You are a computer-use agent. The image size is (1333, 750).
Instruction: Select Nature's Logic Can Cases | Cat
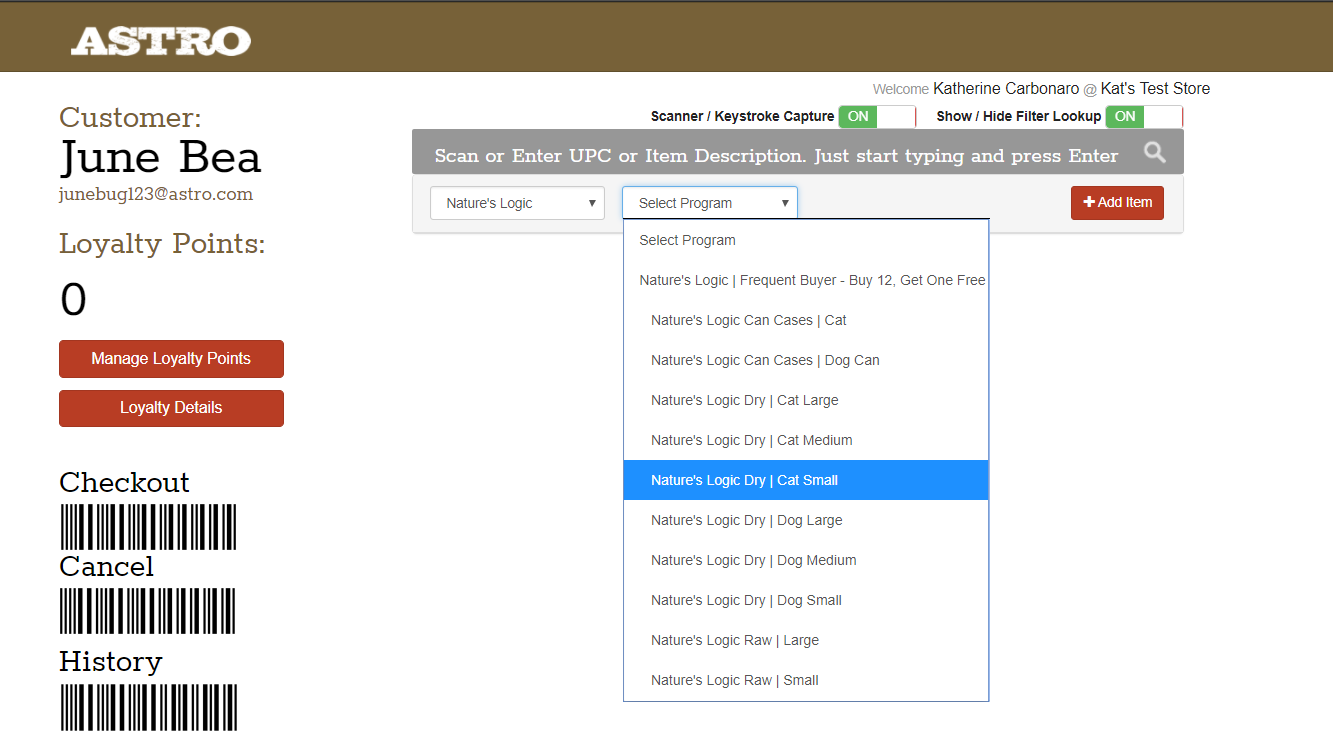pos(806,320)
